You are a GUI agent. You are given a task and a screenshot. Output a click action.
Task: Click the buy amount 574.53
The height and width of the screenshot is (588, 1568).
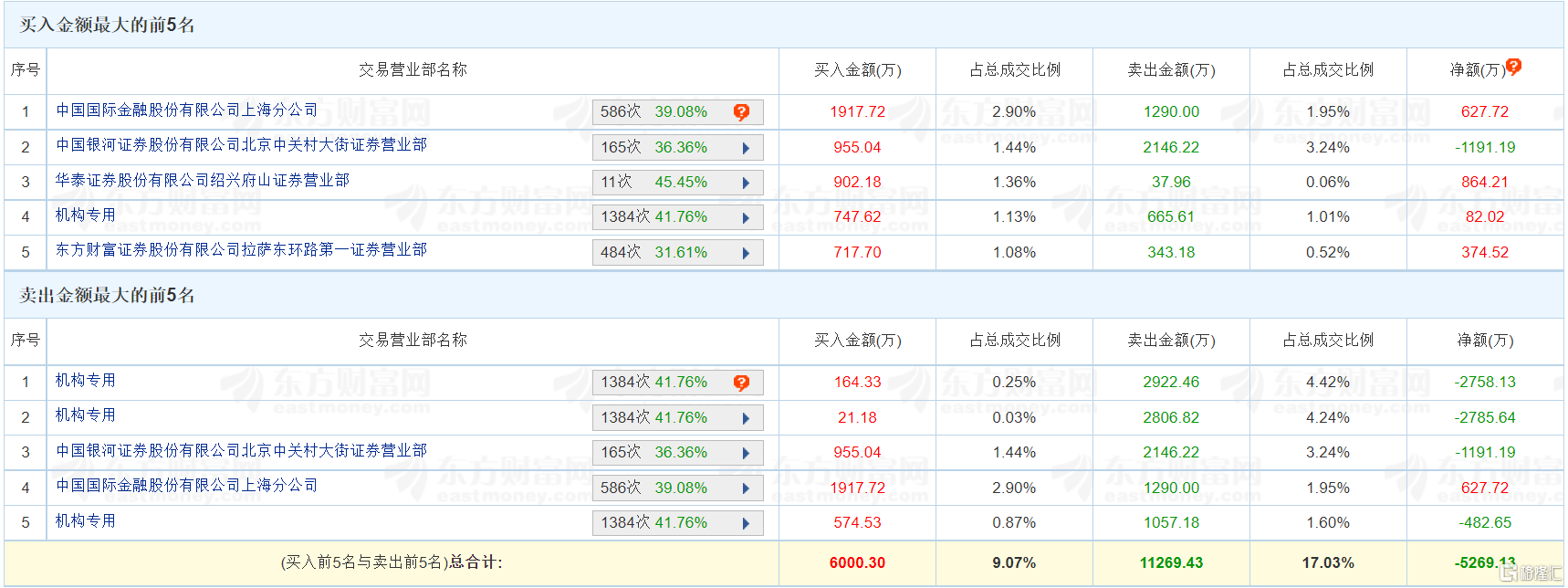(x=857, y=522)
